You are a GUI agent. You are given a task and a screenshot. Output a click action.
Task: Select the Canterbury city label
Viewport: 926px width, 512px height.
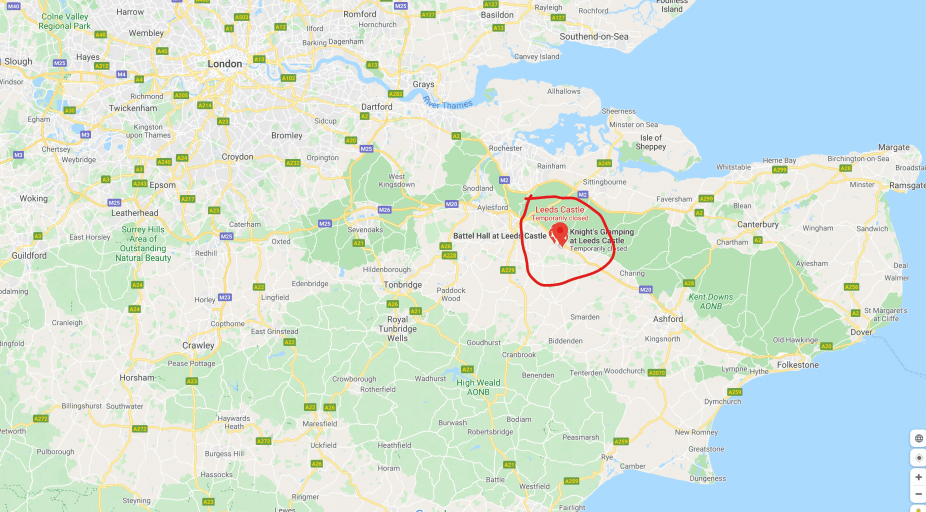(758, 224)
